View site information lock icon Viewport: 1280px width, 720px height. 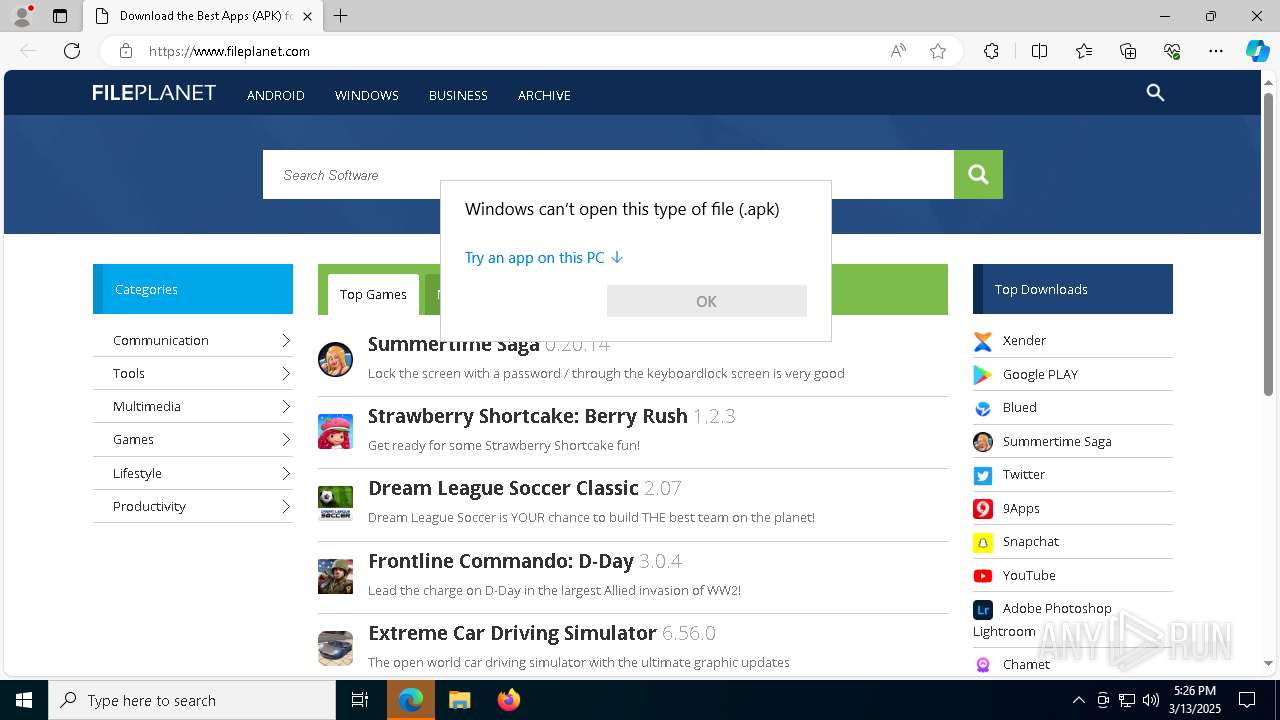pos(125,51)
